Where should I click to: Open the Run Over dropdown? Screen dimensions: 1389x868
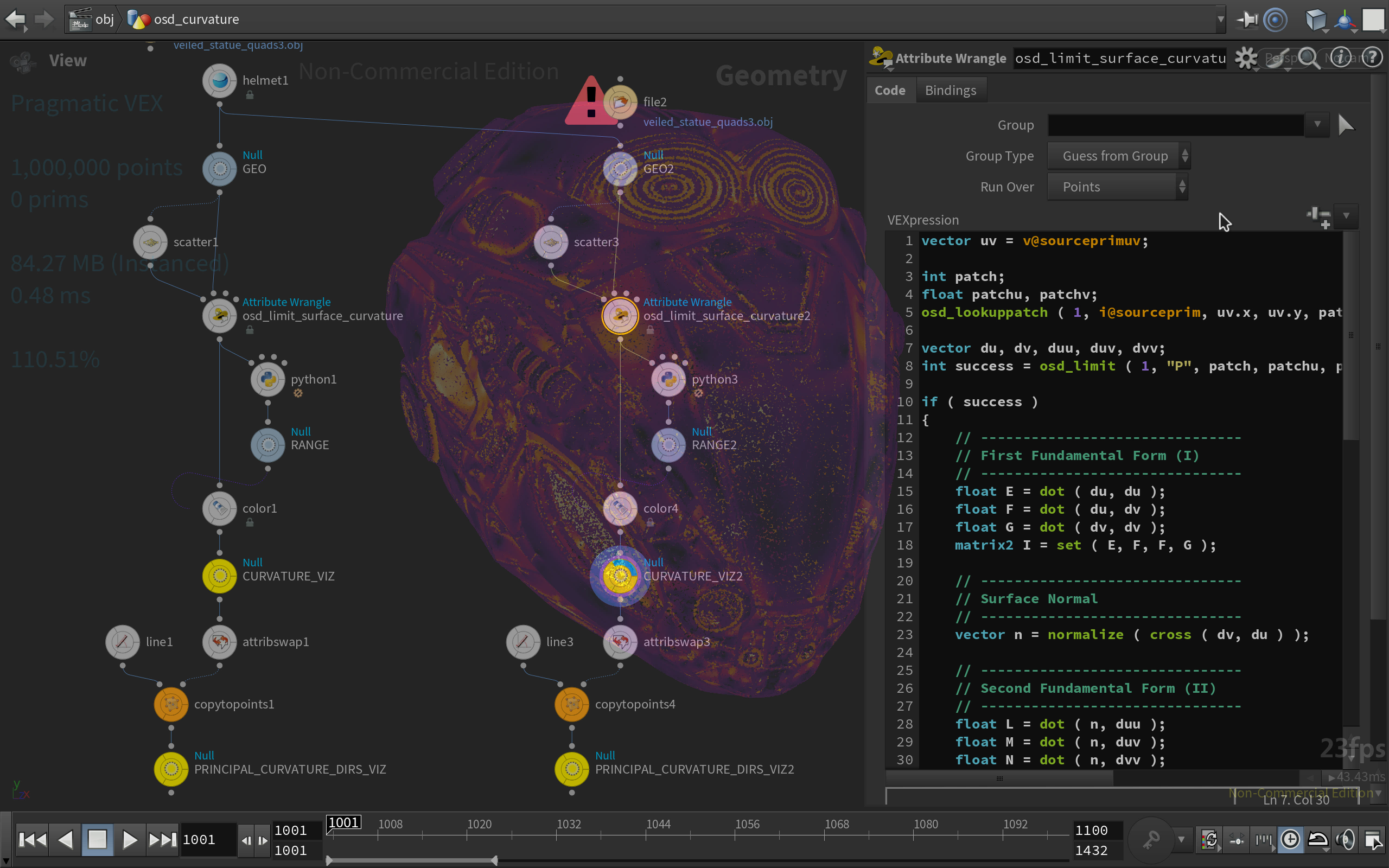pyautogui.click(x=1117, y=187)
